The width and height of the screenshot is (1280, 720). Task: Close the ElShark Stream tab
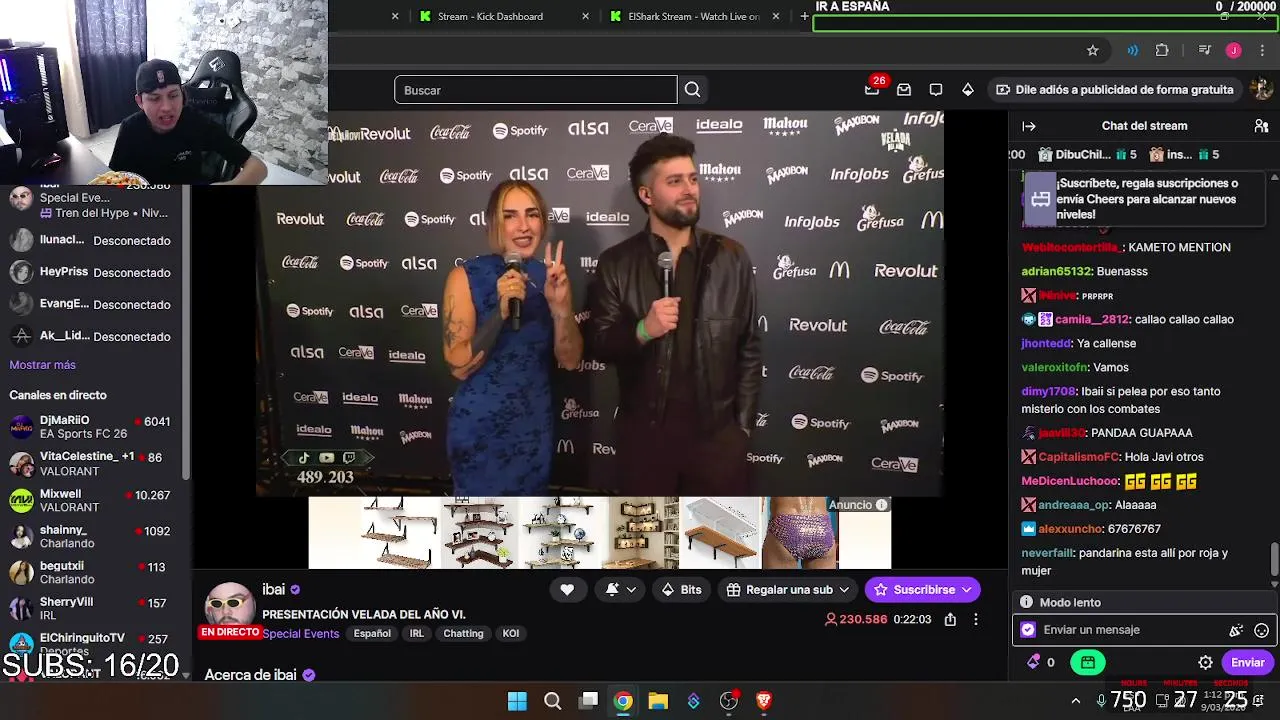(775, 16)
